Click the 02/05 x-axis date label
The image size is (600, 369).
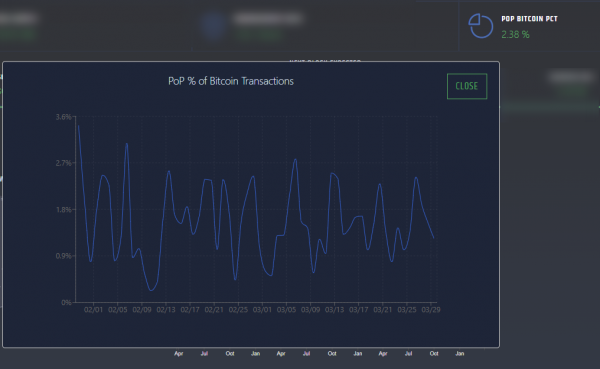pos(117,310)
